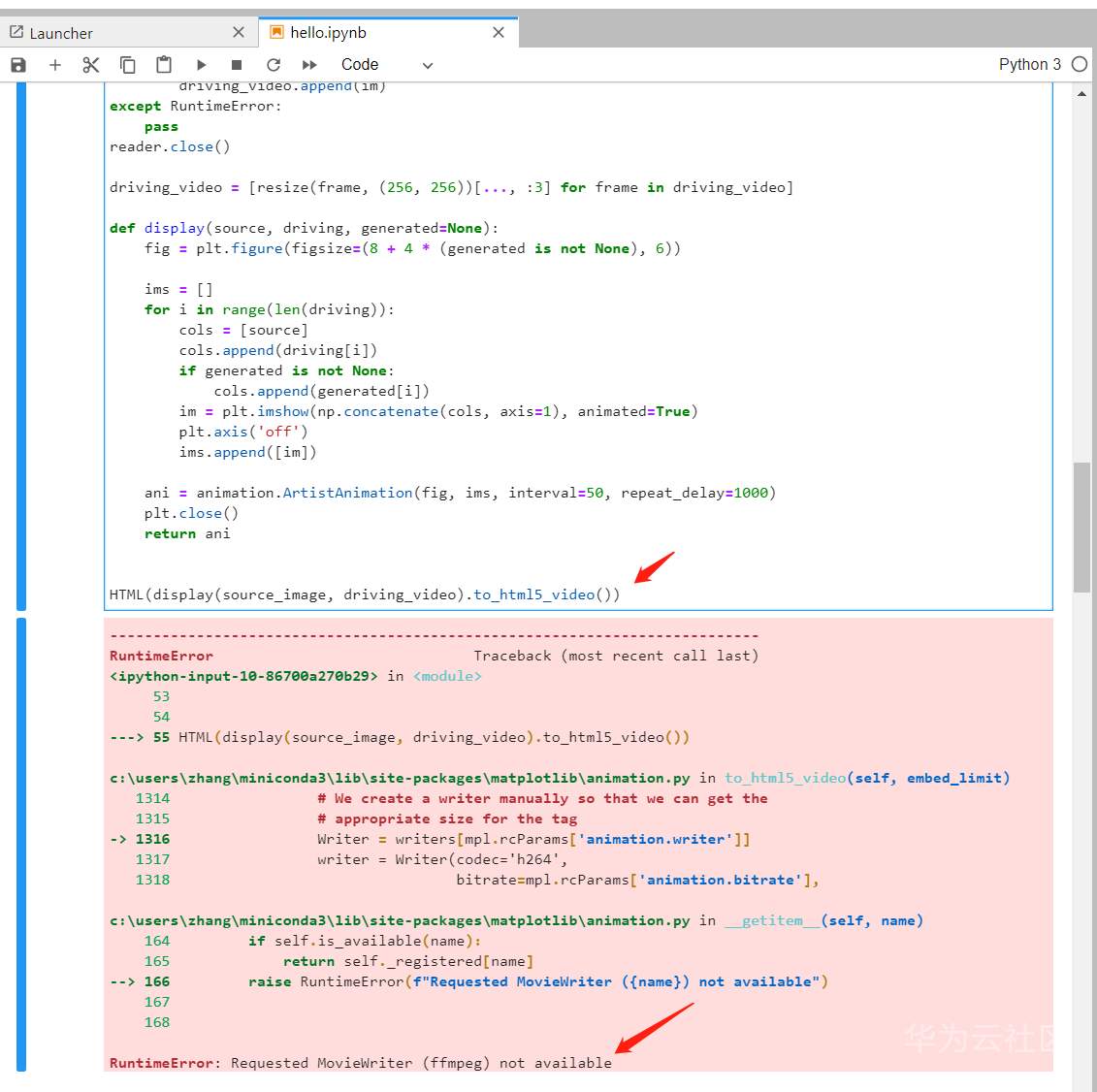The image size is (1097, 1092).
Task: Restart the kernel with the circular arrow icon
Action: (x=274, y=65)
